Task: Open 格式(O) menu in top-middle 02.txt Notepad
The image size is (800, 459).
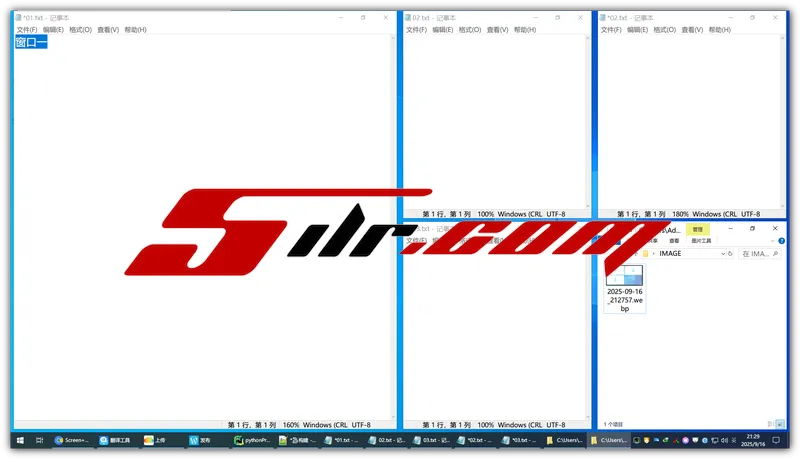Action: click(470, 30)
